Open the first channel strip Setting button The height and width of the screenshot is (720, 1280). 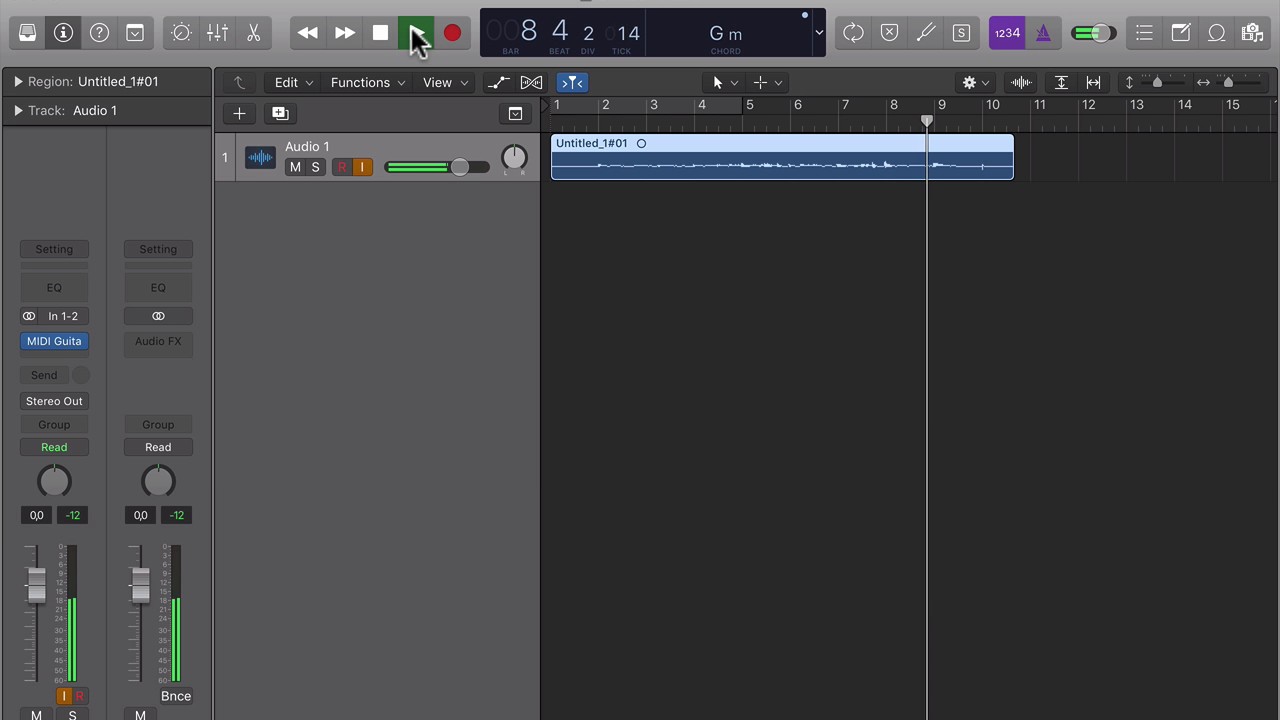point(54,249)
